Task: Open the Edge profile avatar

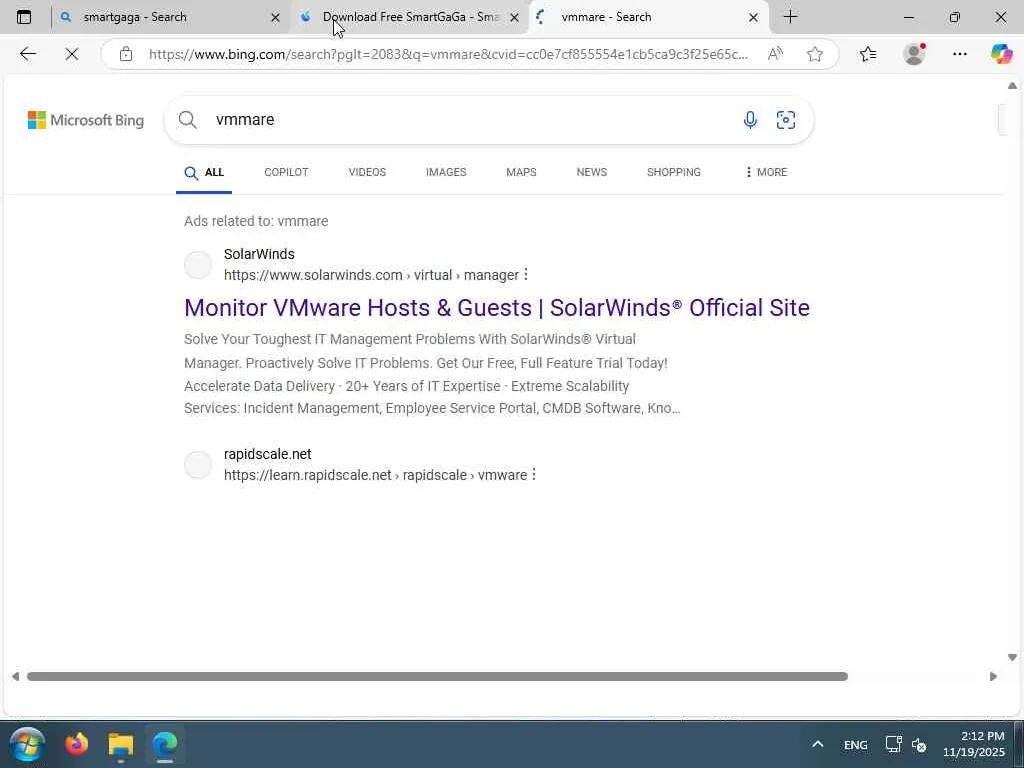Action: (x=914, y=54)
